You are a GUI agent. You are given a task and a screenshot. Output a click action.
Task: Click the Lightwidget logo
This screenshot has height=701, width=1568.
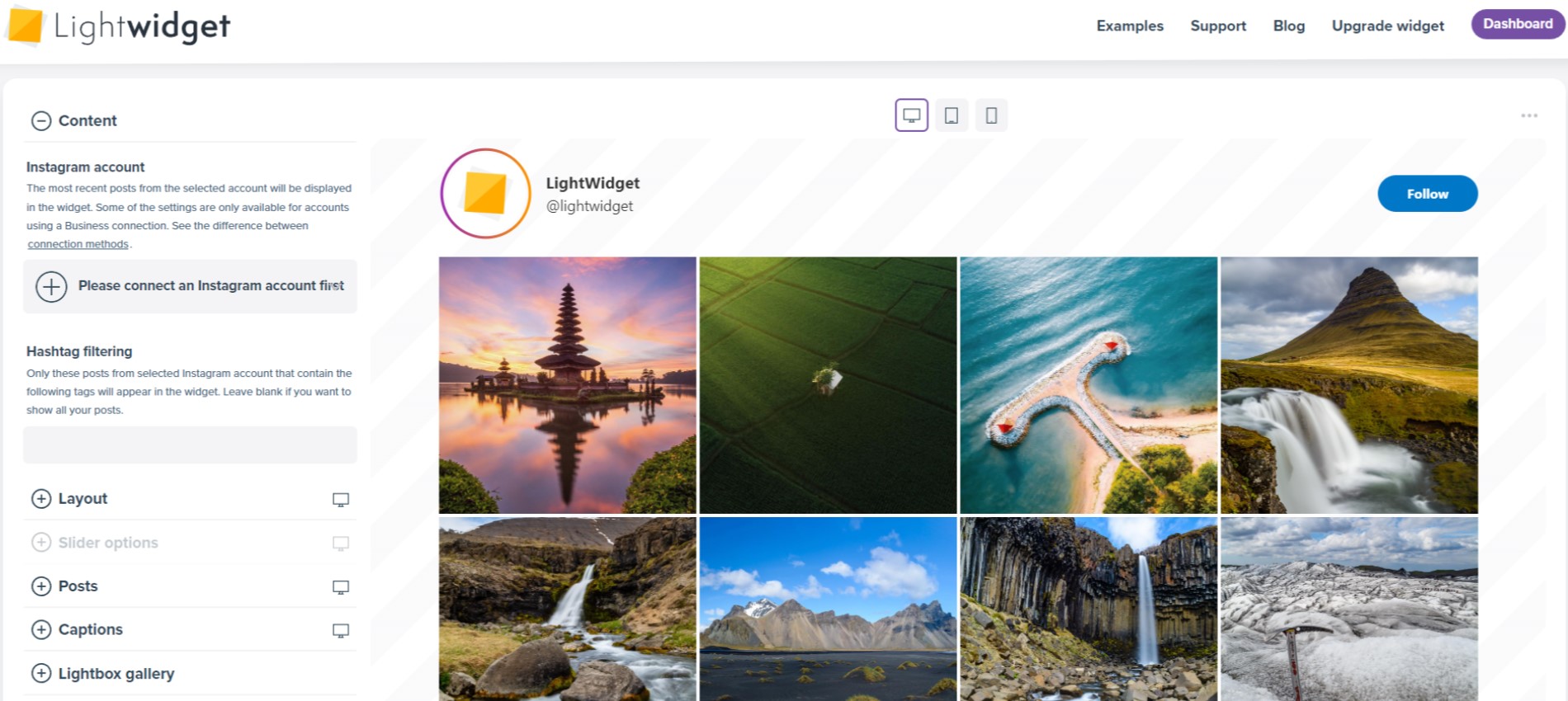119,26
